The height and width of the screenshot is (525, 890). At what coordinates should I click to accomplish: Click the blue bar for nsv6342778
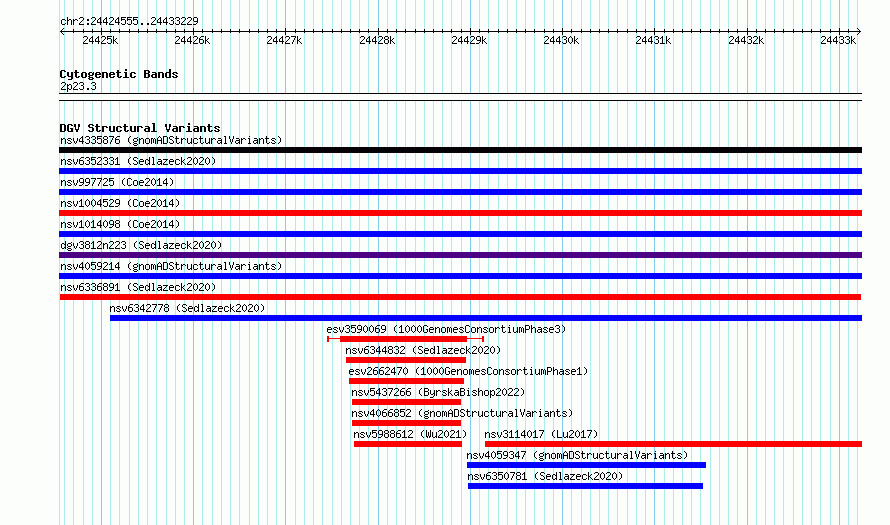[486, 318]
